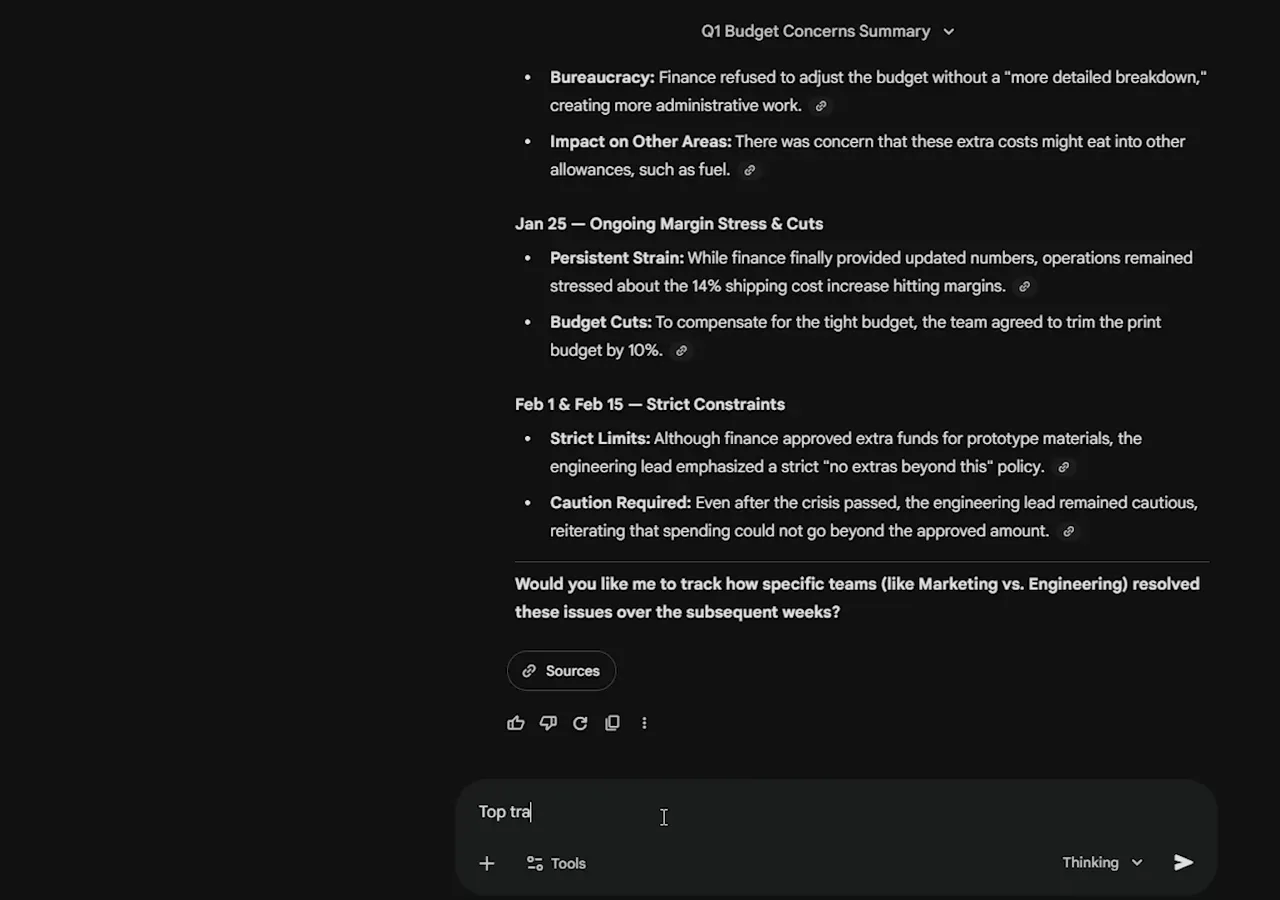
Task: Open the Thinking model selector dropdown
Action: [1102, 862]
